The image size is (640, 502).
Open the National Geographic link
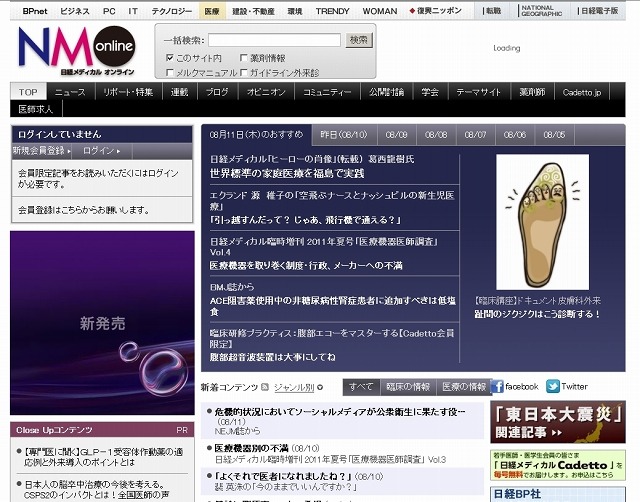541,11
